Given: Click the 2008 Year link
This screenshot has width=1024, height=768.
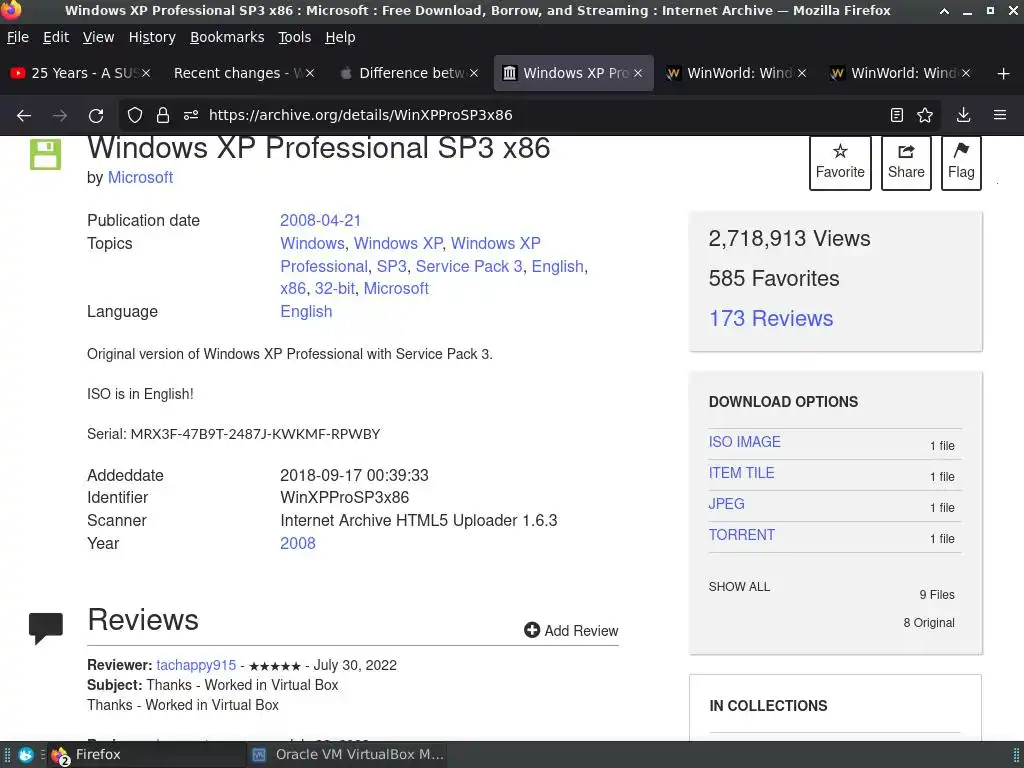Looking at the screenshot, I should click(297, 543).
